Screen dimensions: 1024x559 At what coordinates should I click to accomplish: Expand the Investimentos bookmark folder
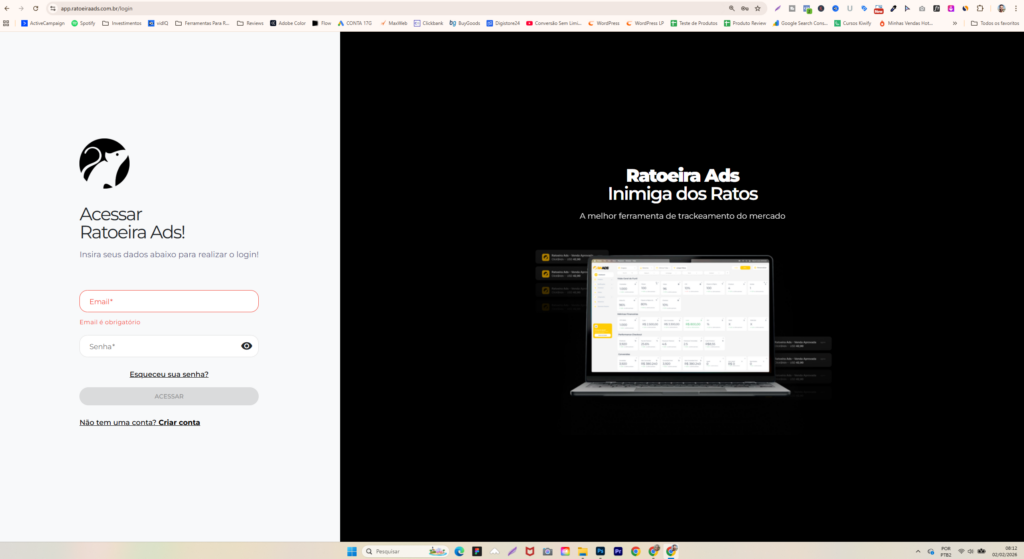[x=122, y=23]
